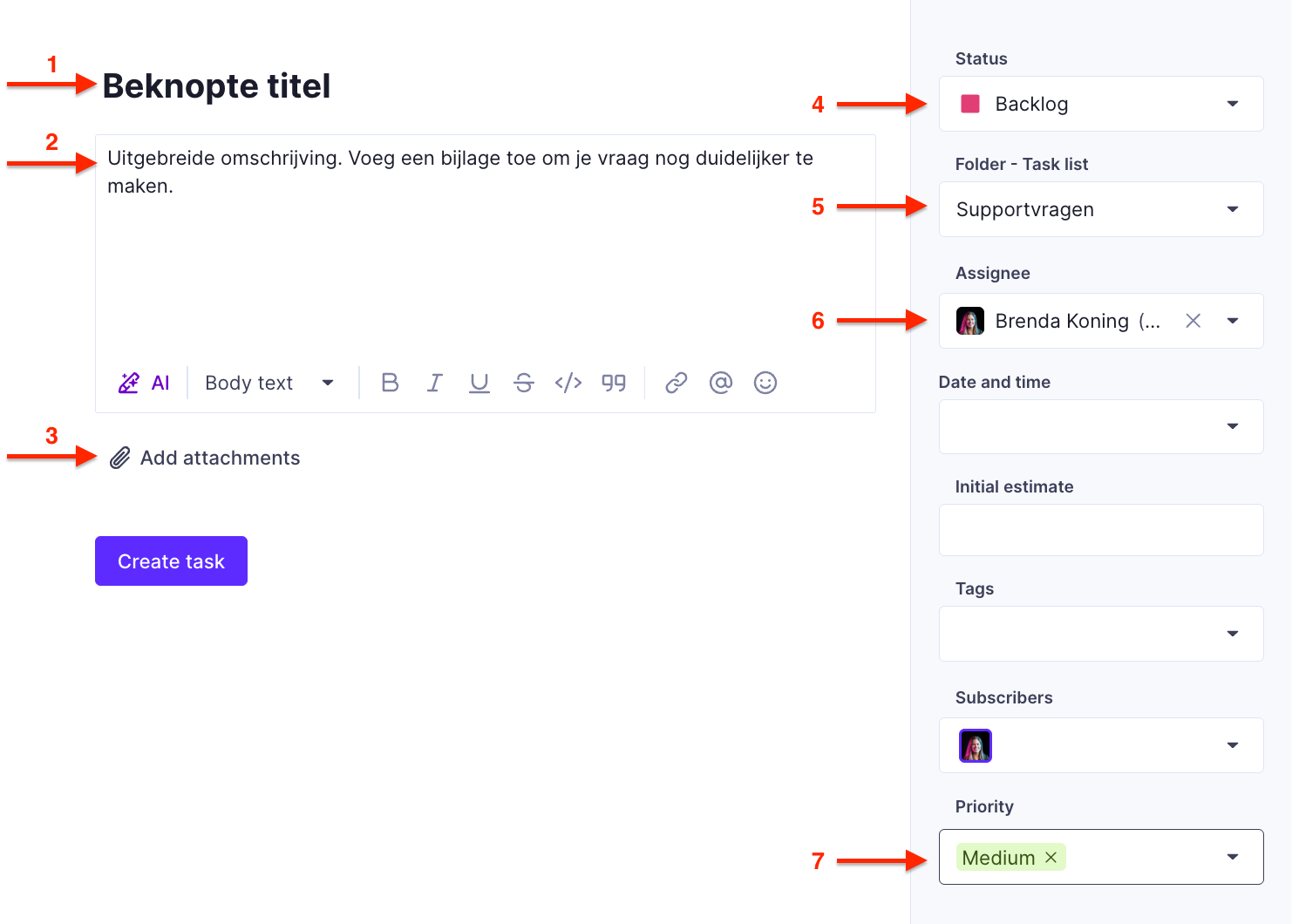Click the paperclip attachment icon
Image resolution: width=1292 pixels, height=924 pixels.
120,458
